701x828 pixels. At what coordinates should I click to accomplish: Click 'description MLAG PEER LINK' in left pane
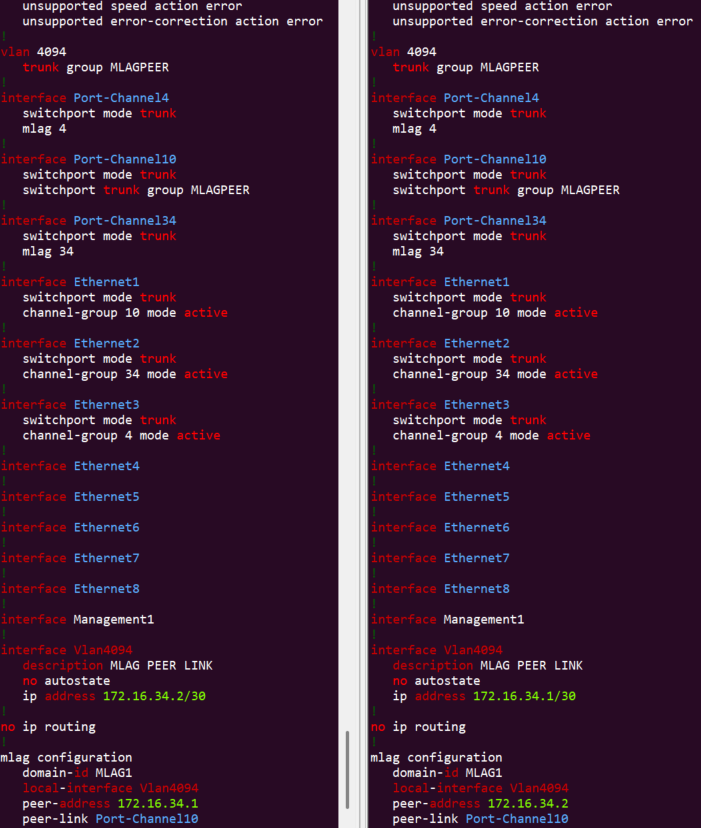117,665
